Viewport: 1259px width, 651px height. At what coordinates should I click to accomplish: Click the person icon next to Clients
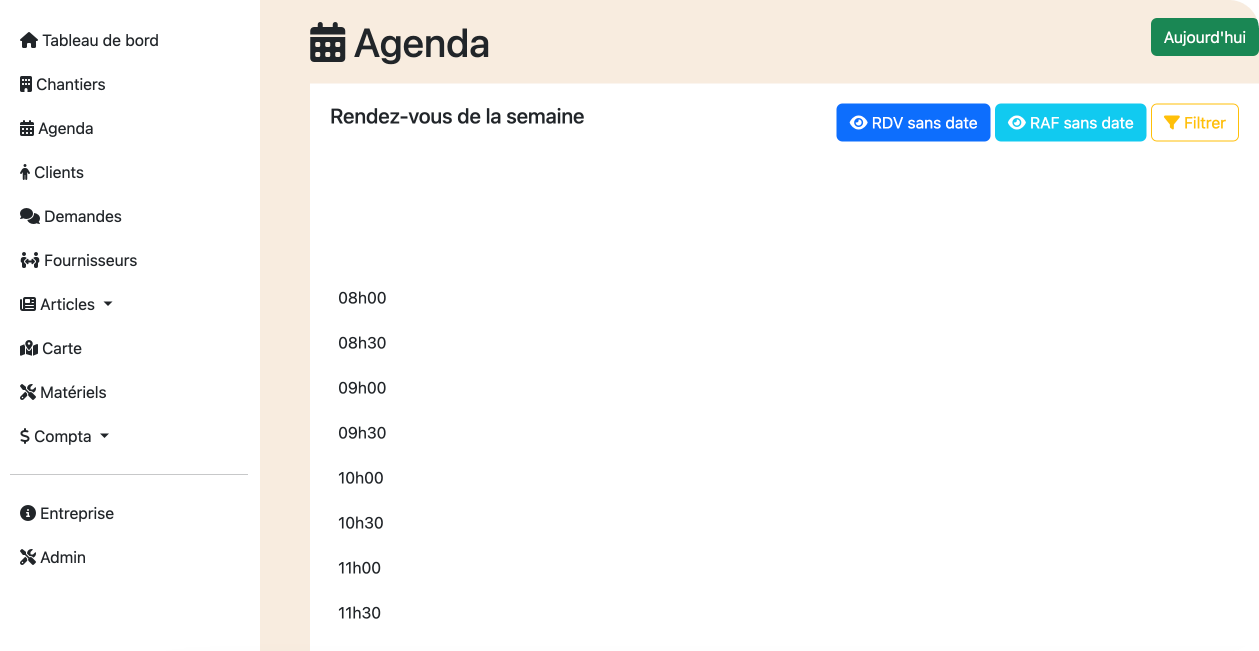click(x=25, y=173)
